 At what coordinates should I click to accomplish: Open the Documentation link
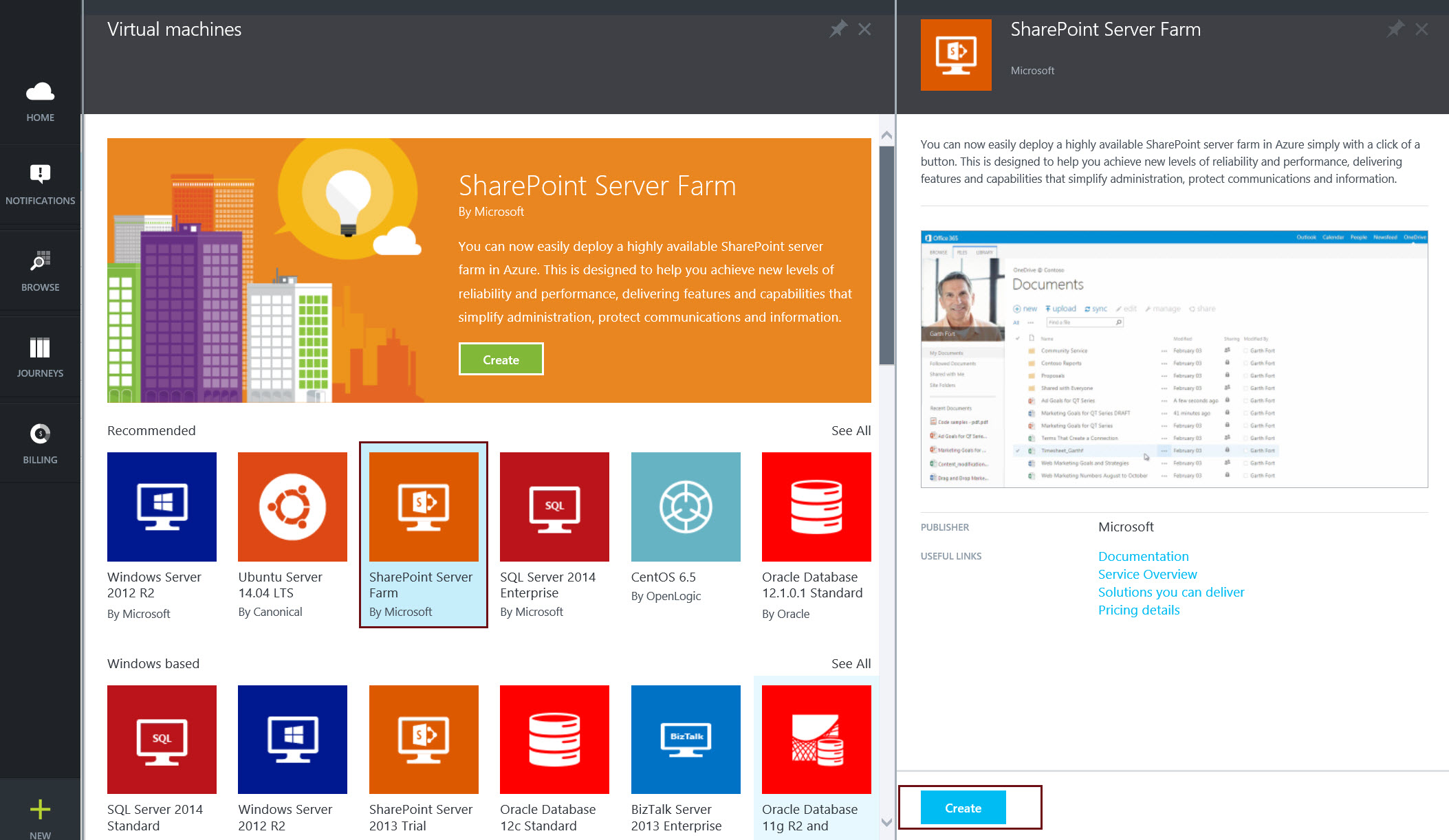(1143, 556)
